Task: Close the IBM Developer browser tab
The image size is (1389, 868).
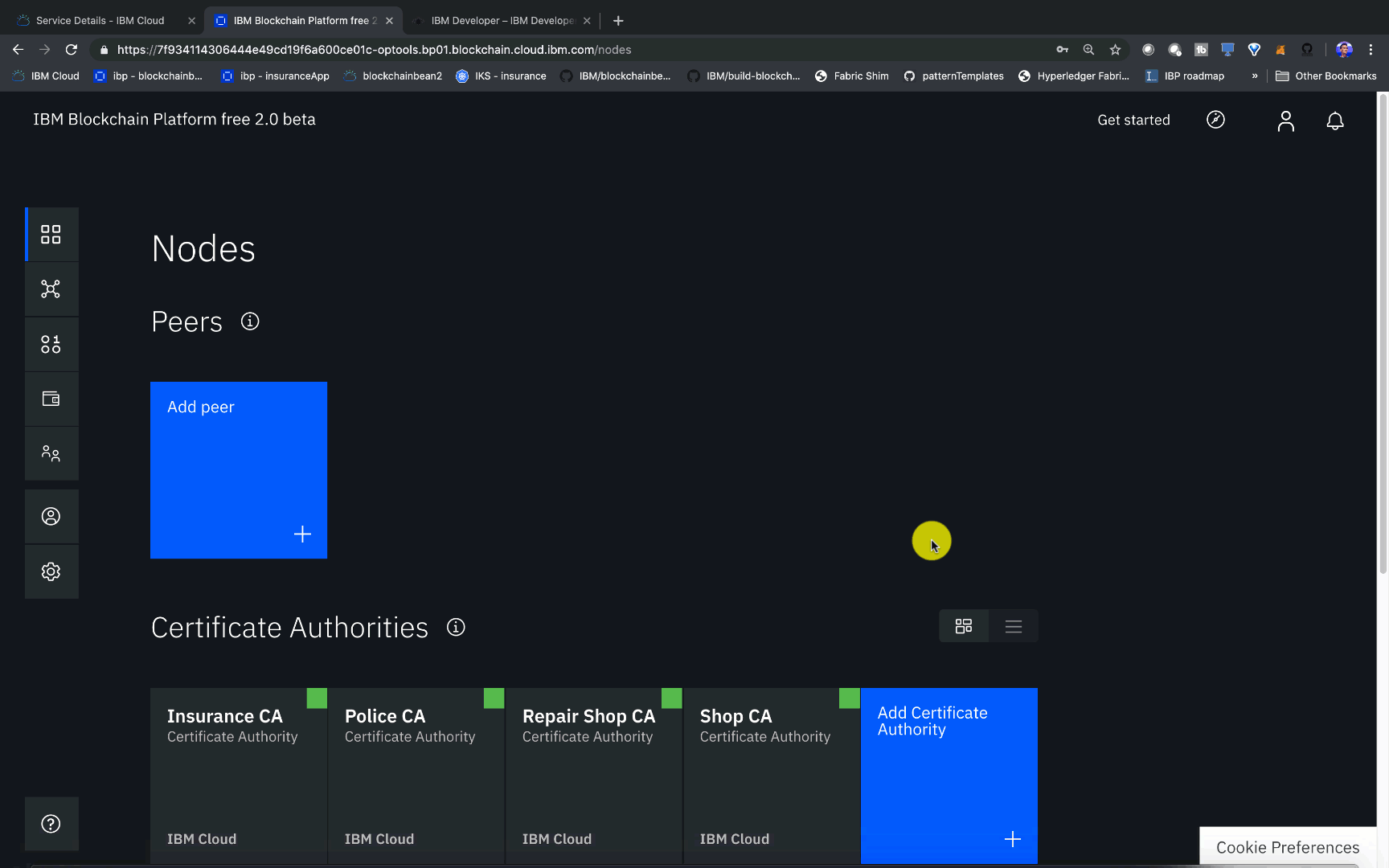Action: [x=587, y=21]
